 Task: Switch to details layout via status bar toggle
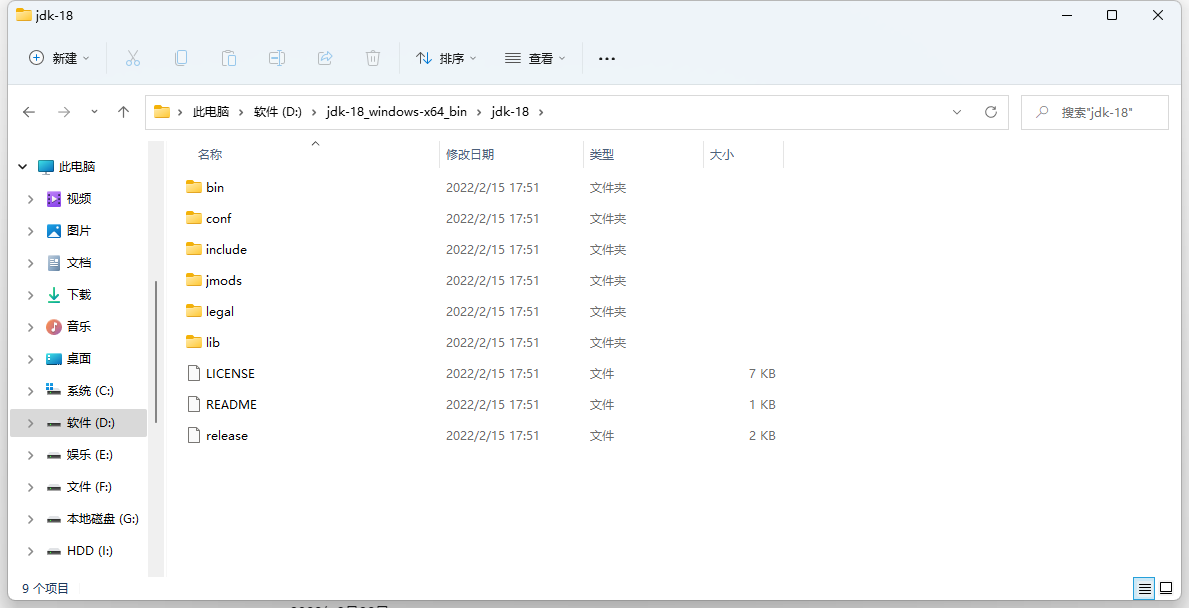pyautogui.click(x=1145, y=589)
